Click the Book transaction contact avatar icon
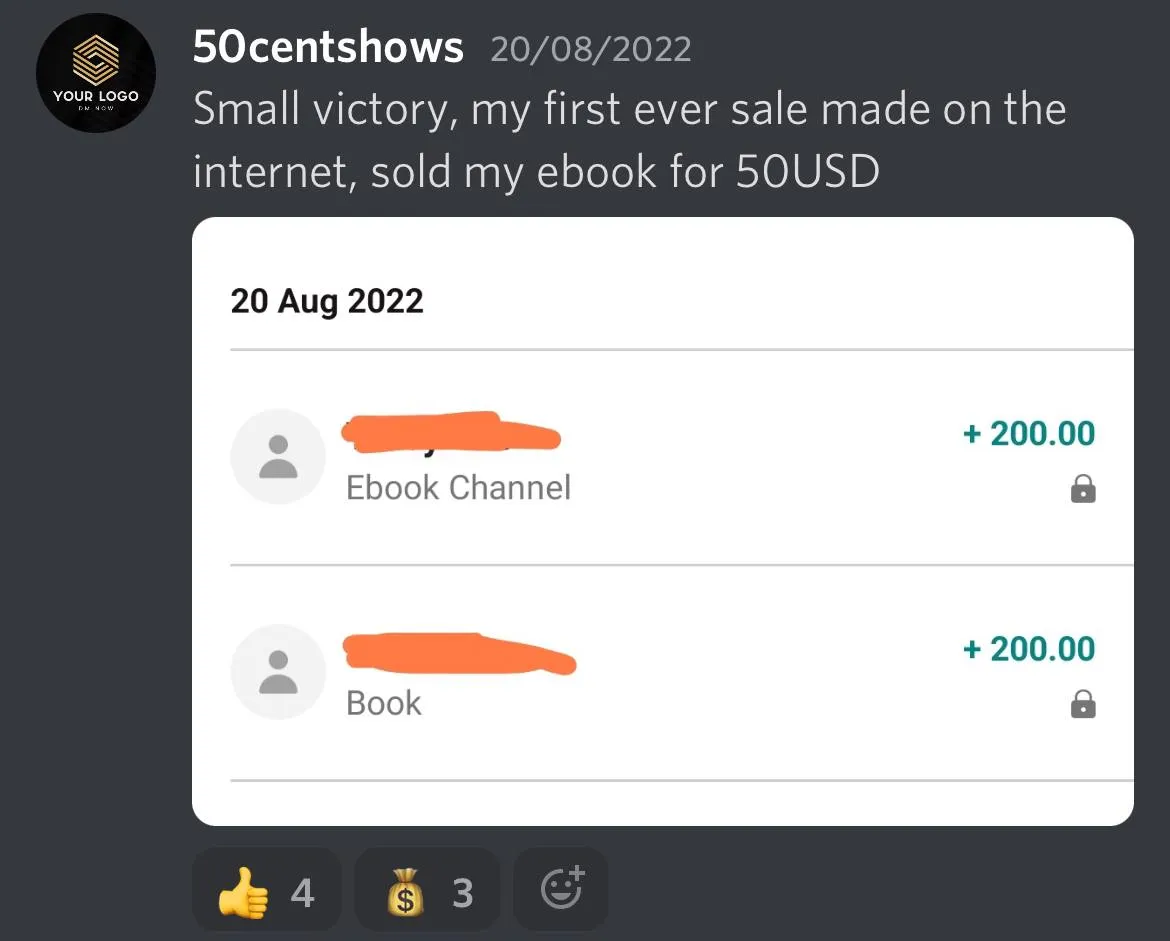Viewport: 1170px width, 941px height. click(278, 671)
